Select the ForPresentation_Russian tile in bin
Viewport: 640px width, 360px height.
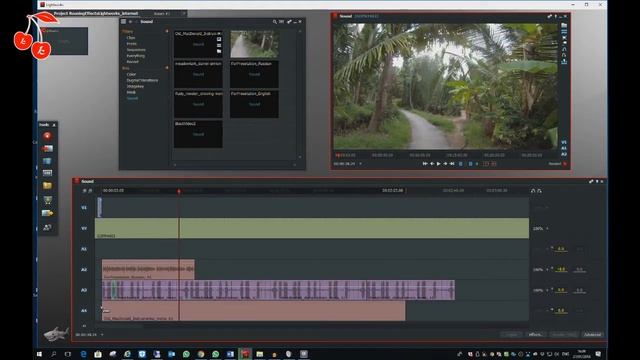255,74
